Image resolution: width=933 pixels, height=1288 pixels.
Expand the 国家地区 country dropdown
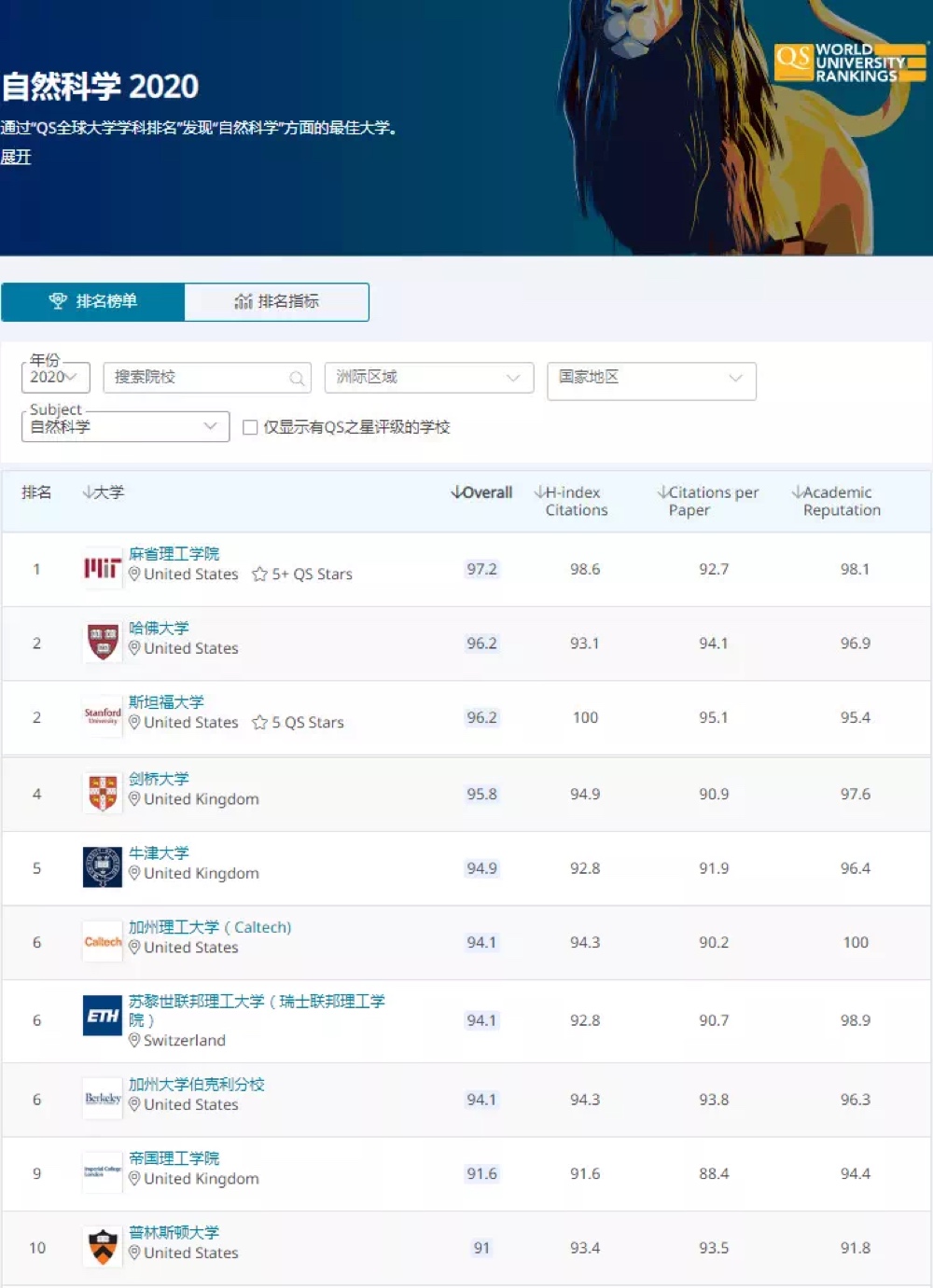(x=650, y=378)
